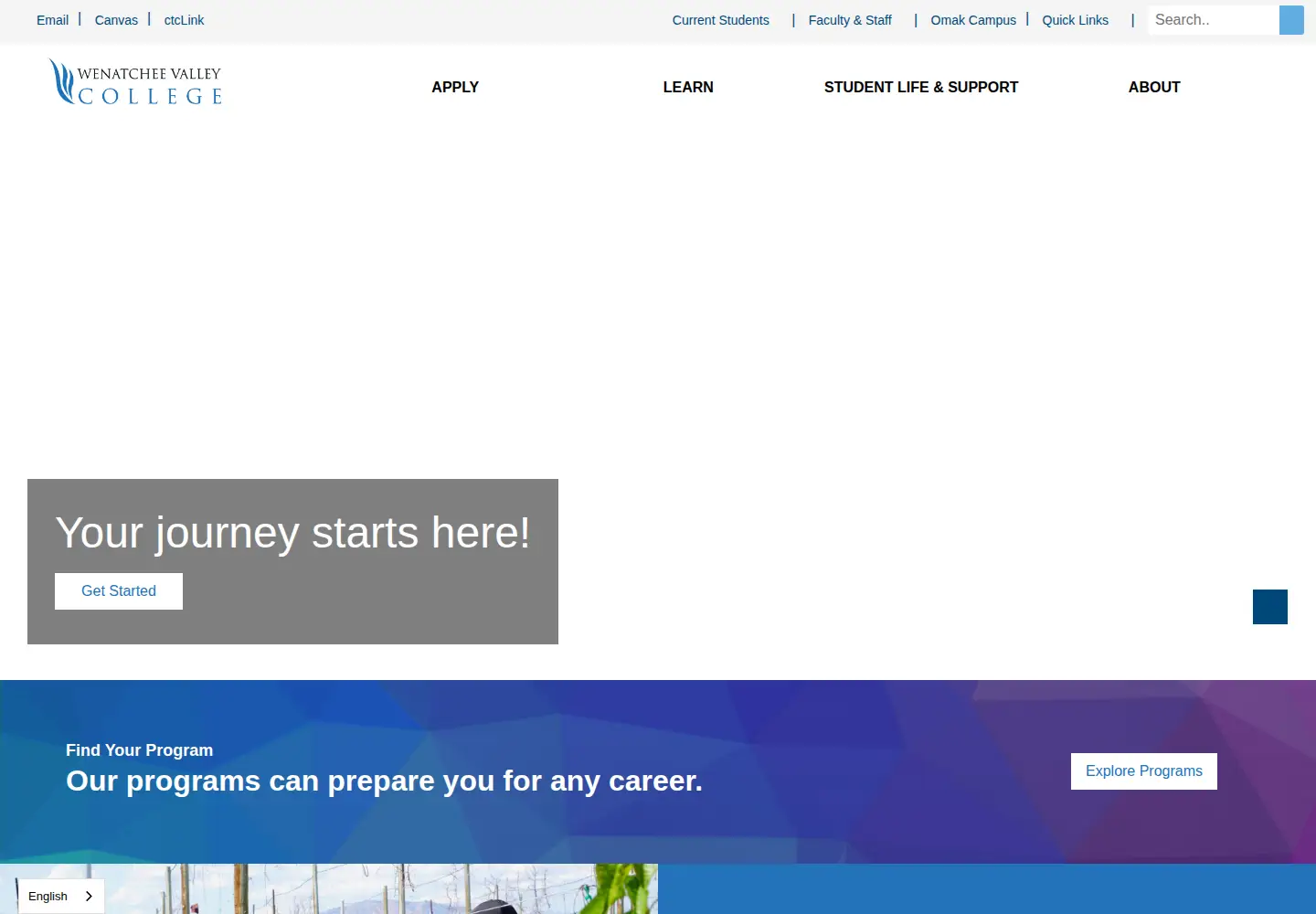Open the ABOUT menu
Image resolution: width=1316 pixels, height=914 pixels.
1154,87
